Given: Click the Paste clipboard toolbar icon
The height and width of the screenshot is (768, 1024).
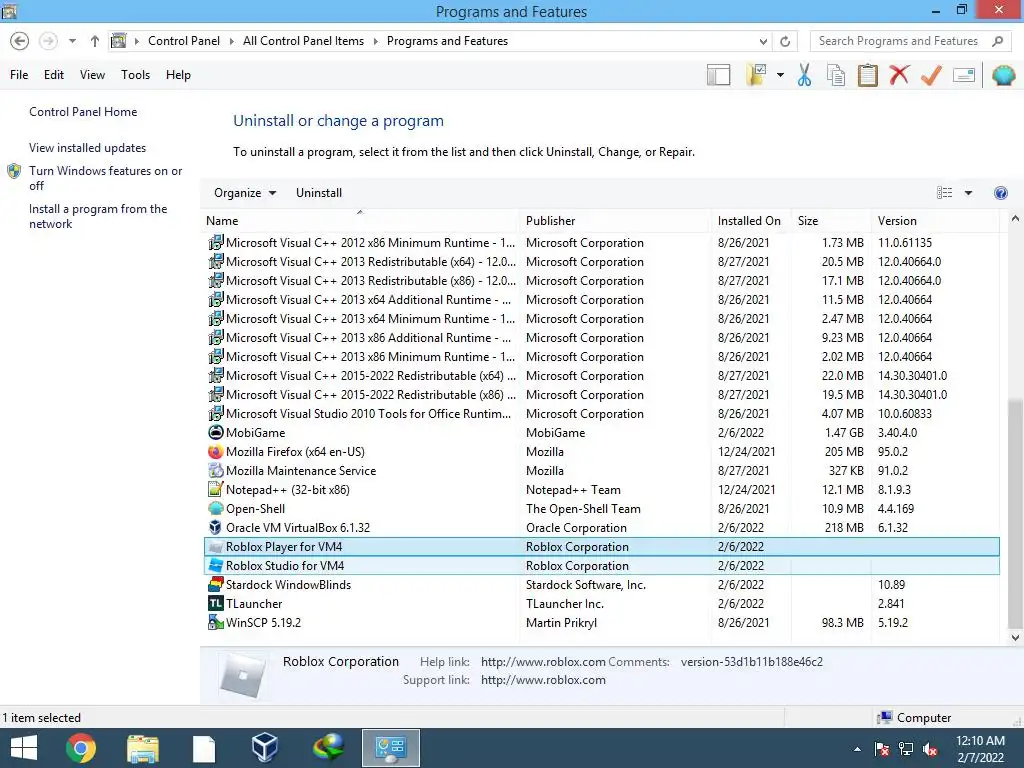Looking at the screenshot, I should point(867,75).
